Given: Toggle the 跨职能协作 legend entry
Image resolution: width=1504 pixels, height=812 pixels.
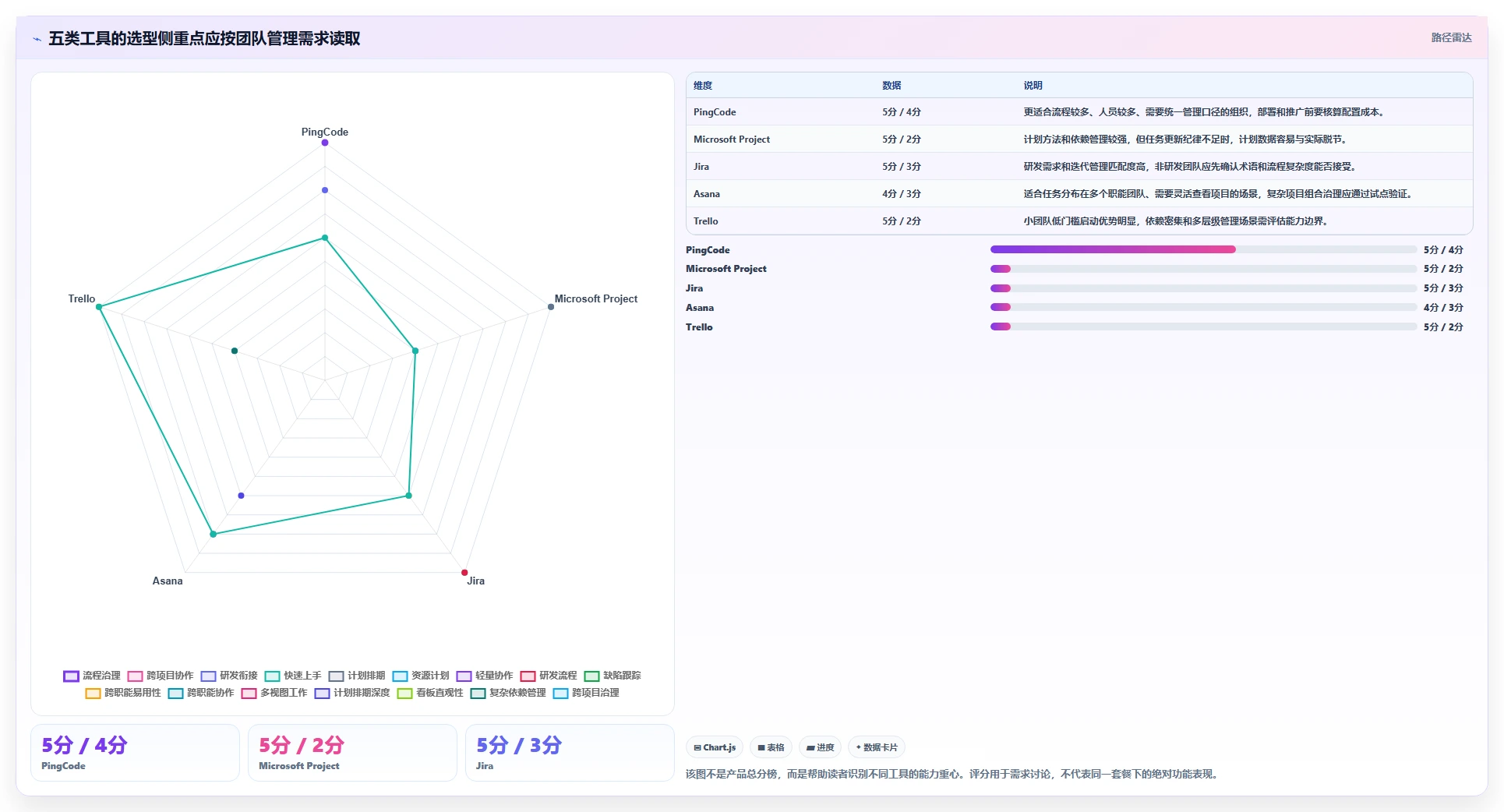Looking at the screenshot, I should click(x=201, y=693).
